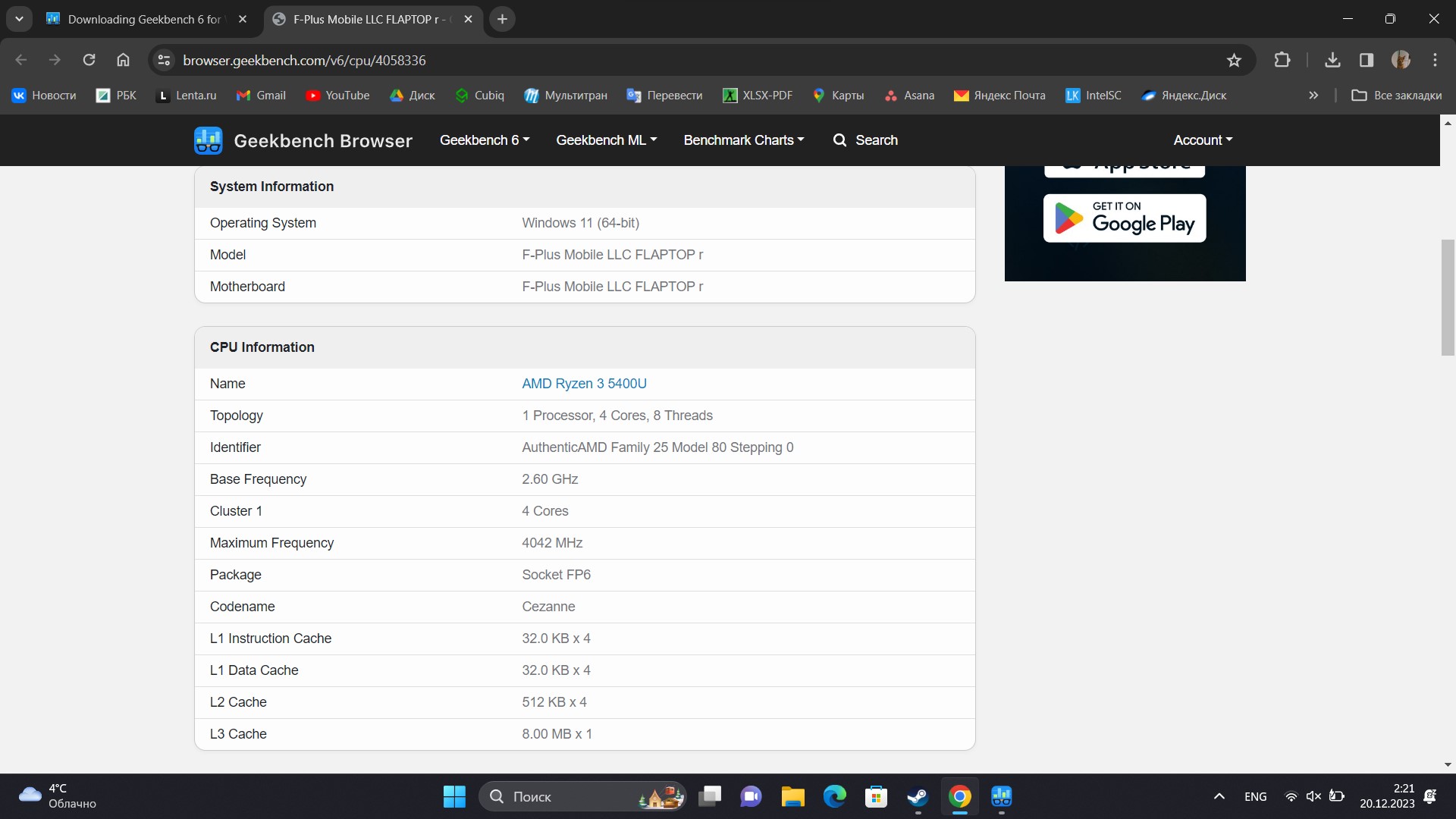Open the Lenta.ru bookmark
The width and height of the screenshot is (1456, 819).
point(186,96)
